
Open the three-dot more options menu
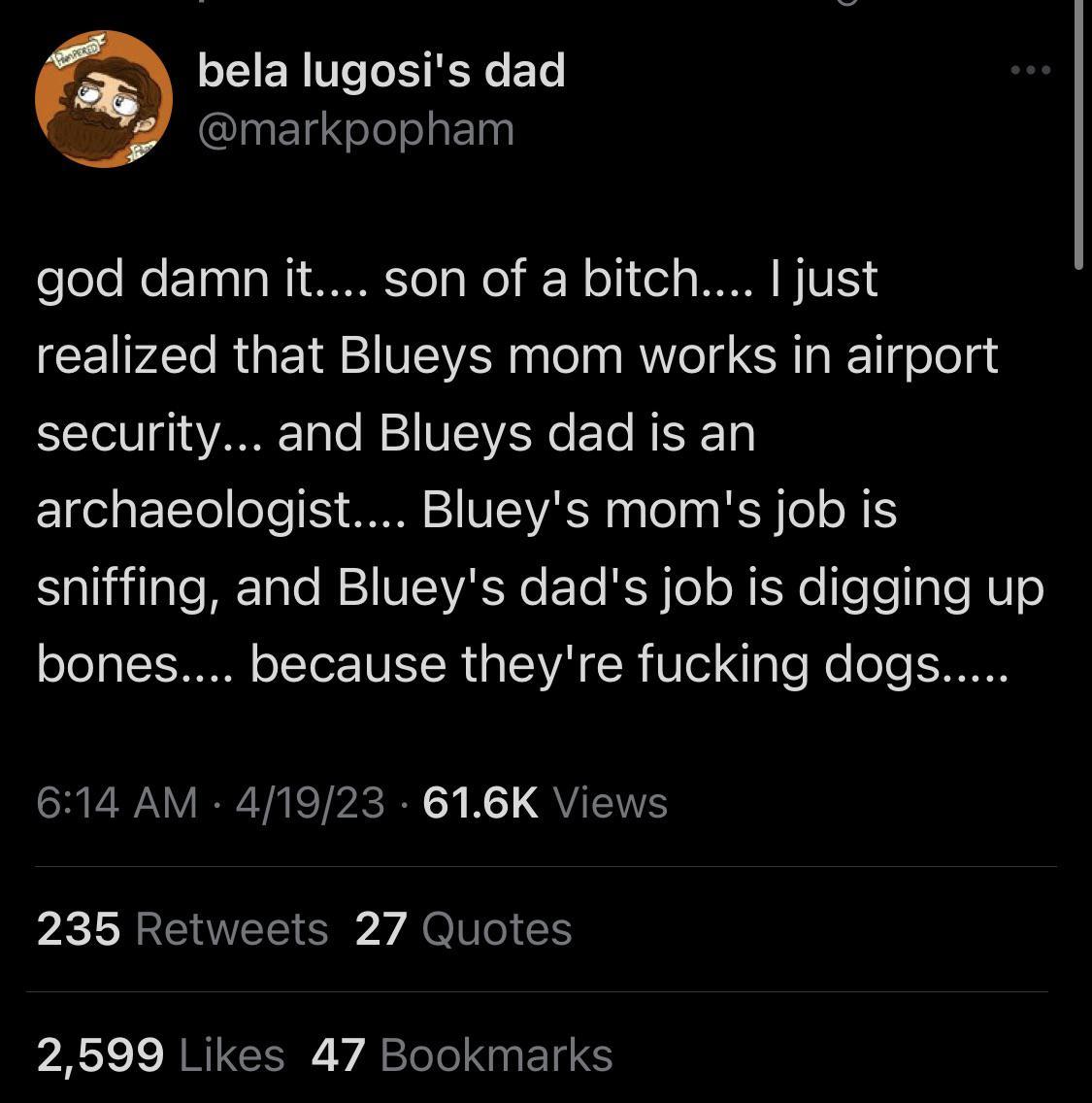tap(1030, 70)
